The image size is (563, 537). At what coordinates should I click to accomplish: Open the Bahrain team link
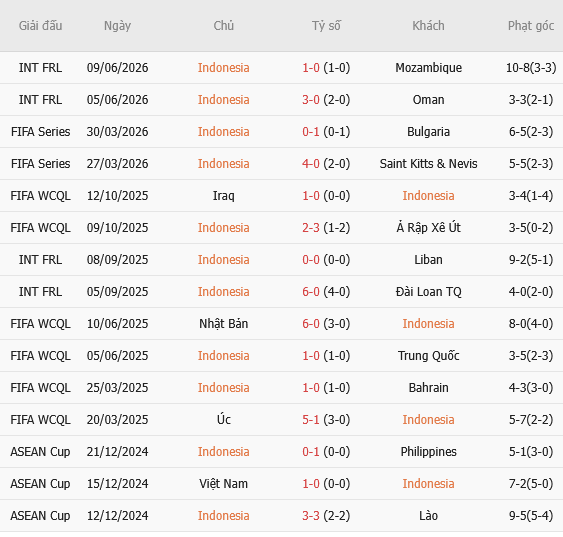click(428, 388)
